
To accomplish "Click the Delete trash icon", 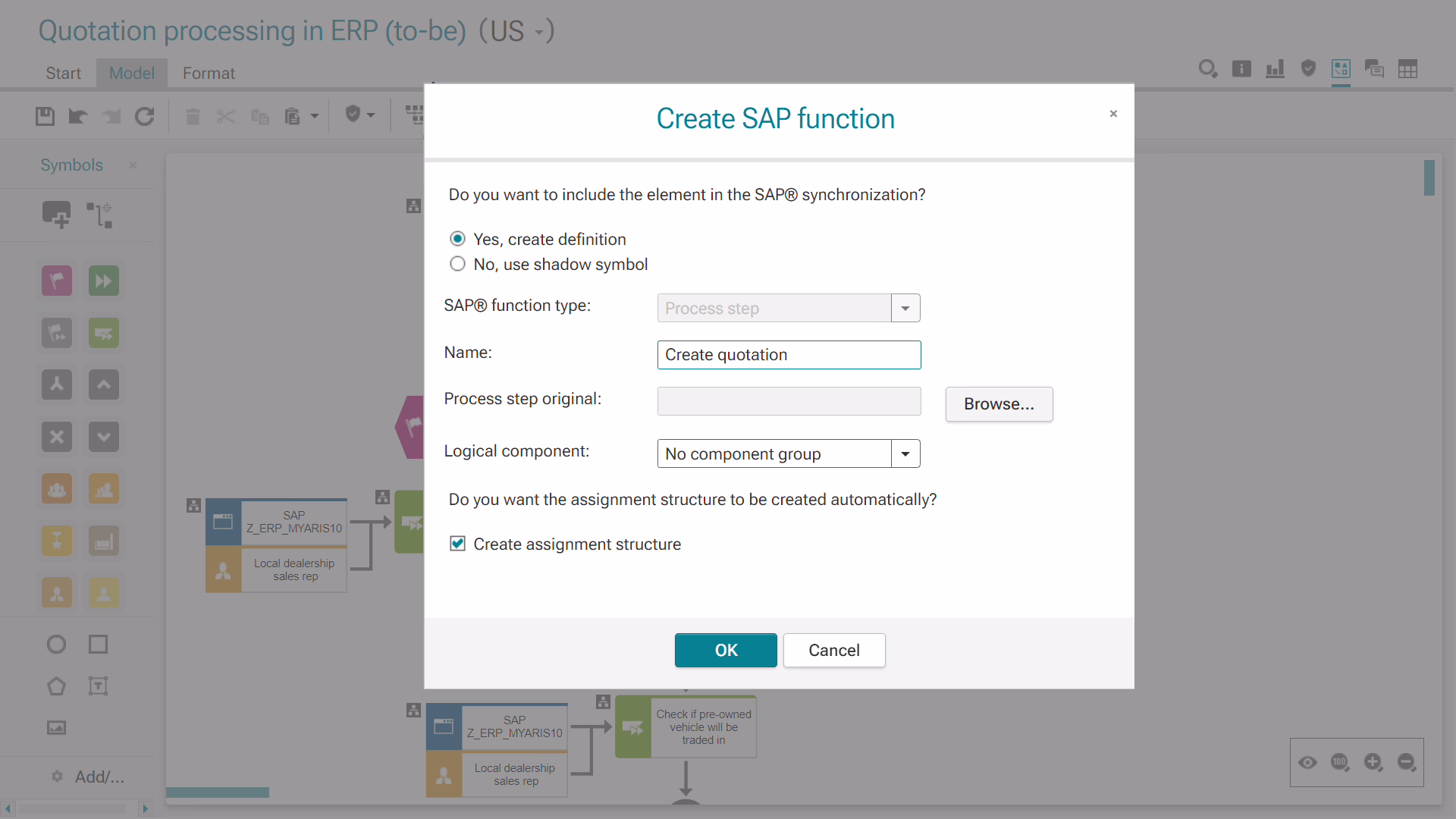I will point(193,116).
